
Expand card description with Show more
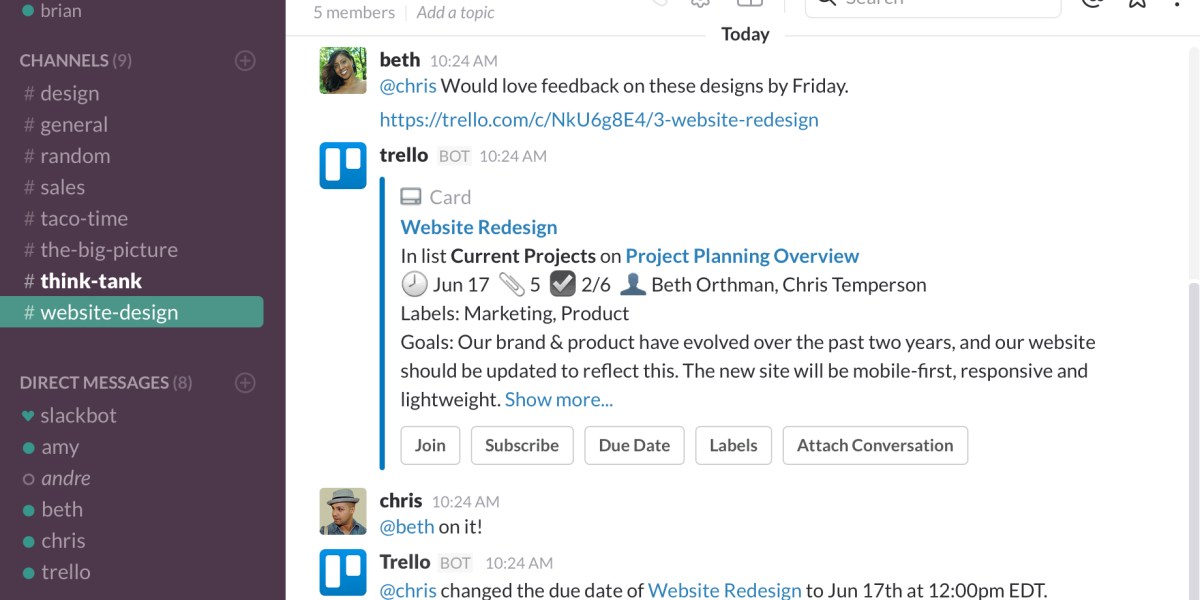(558, 400)
